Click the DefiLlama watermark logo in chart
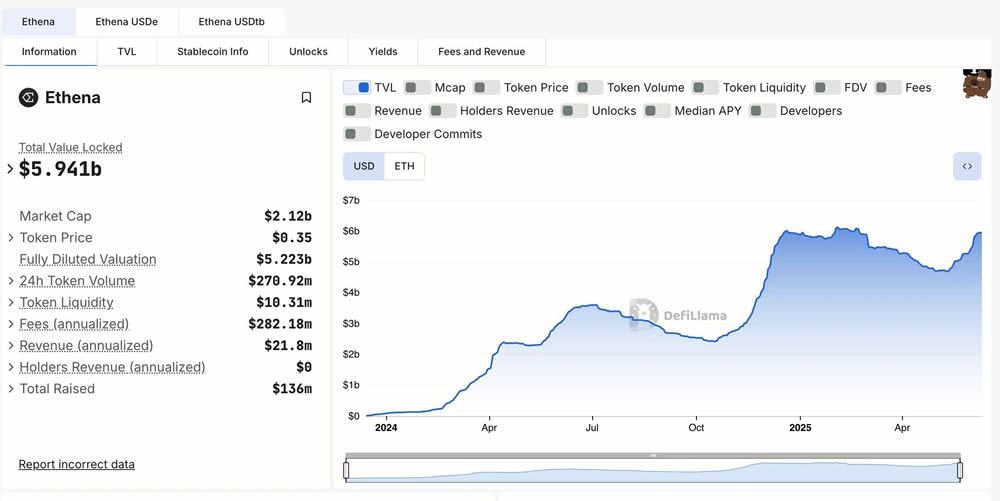Screen dimensions: 1000x501 pyautogui.click(x=644, y=314)
